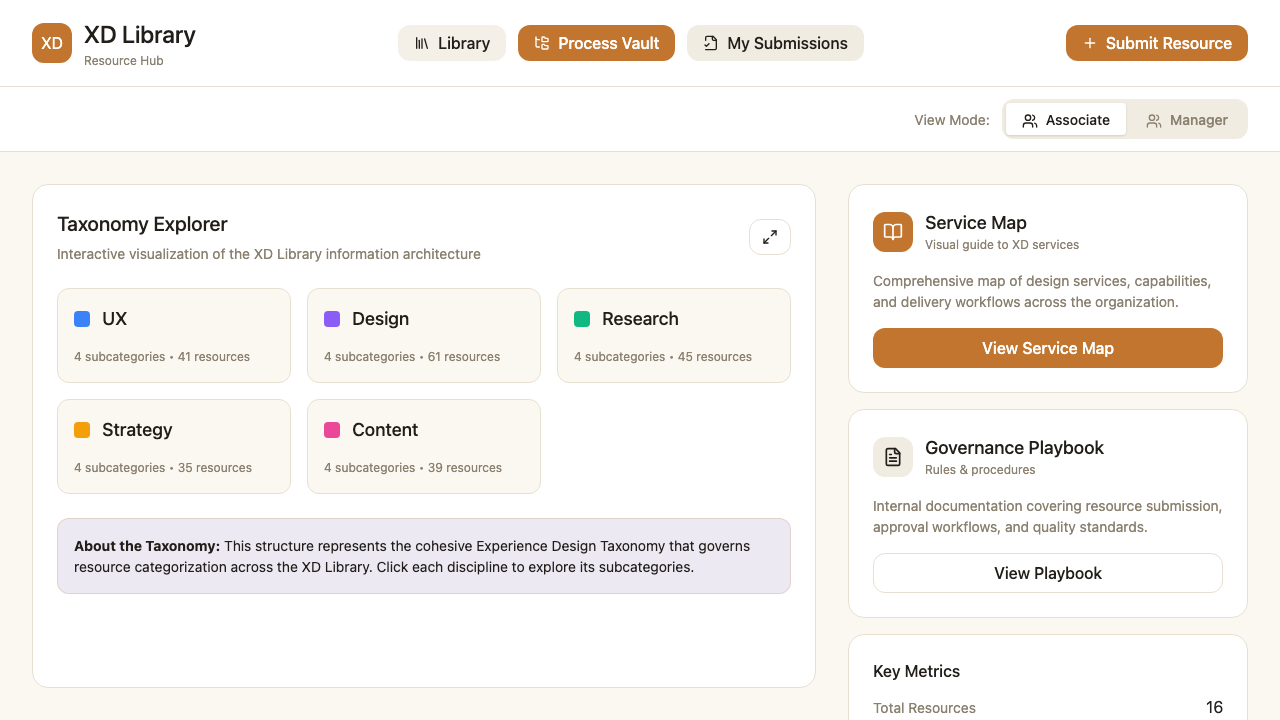Viewport: 1280px width, 720px height.
Task: Click the '4 subcategories • 45 resources' text
Action: click(663, 357)
